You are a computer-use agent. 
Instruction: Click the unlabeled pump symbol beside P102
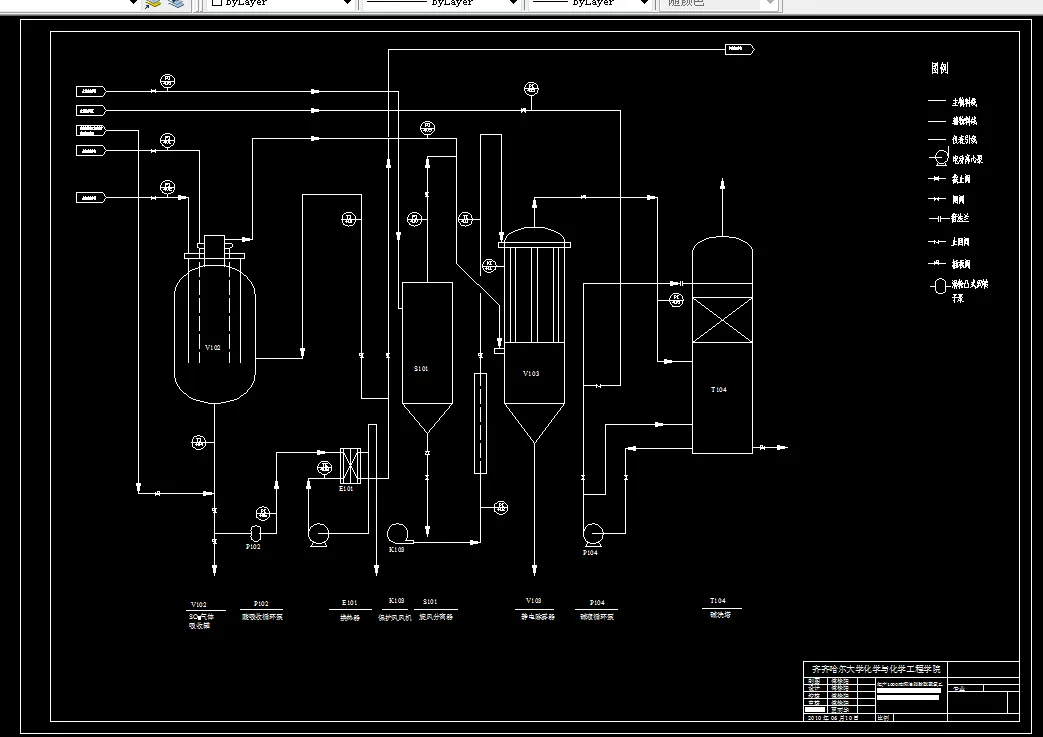[319, 535]
